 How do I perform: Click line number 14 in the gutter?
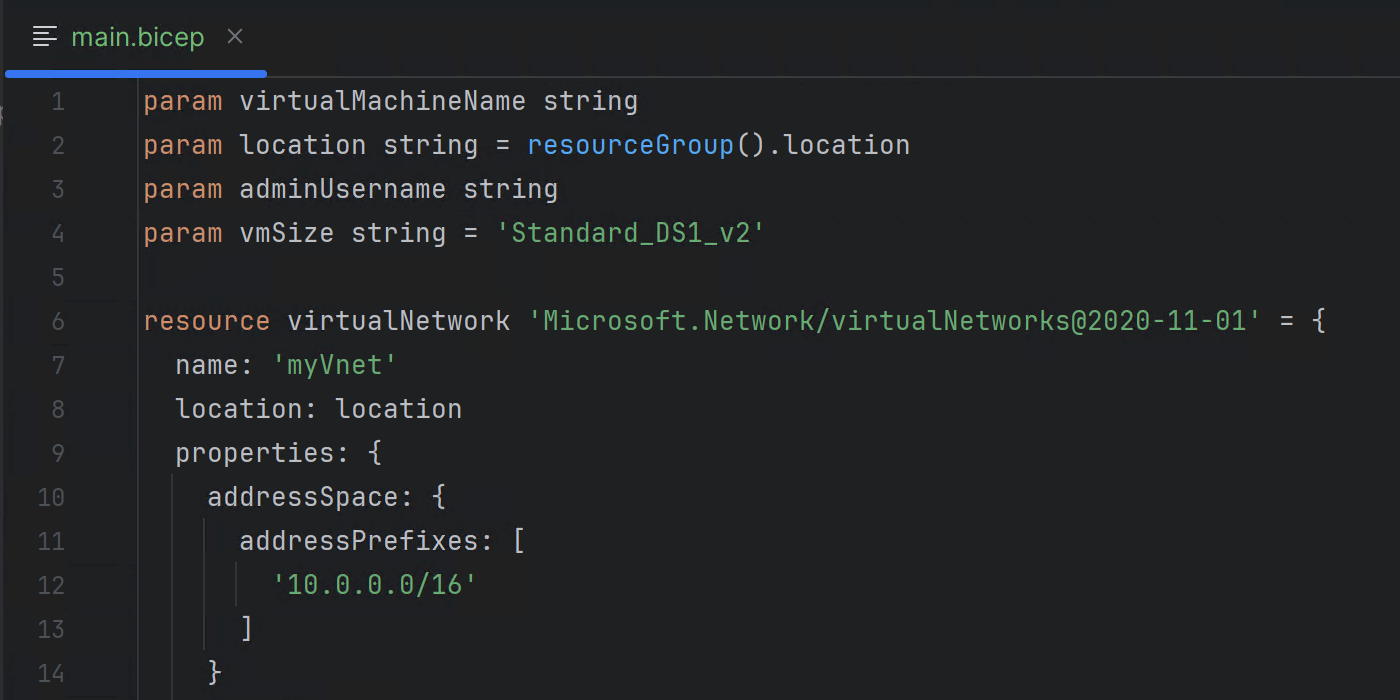51,673
